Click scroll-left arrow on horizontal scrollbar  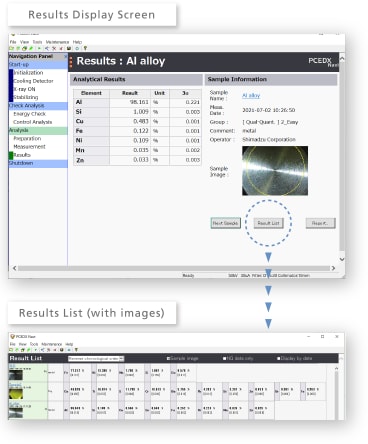14,268
